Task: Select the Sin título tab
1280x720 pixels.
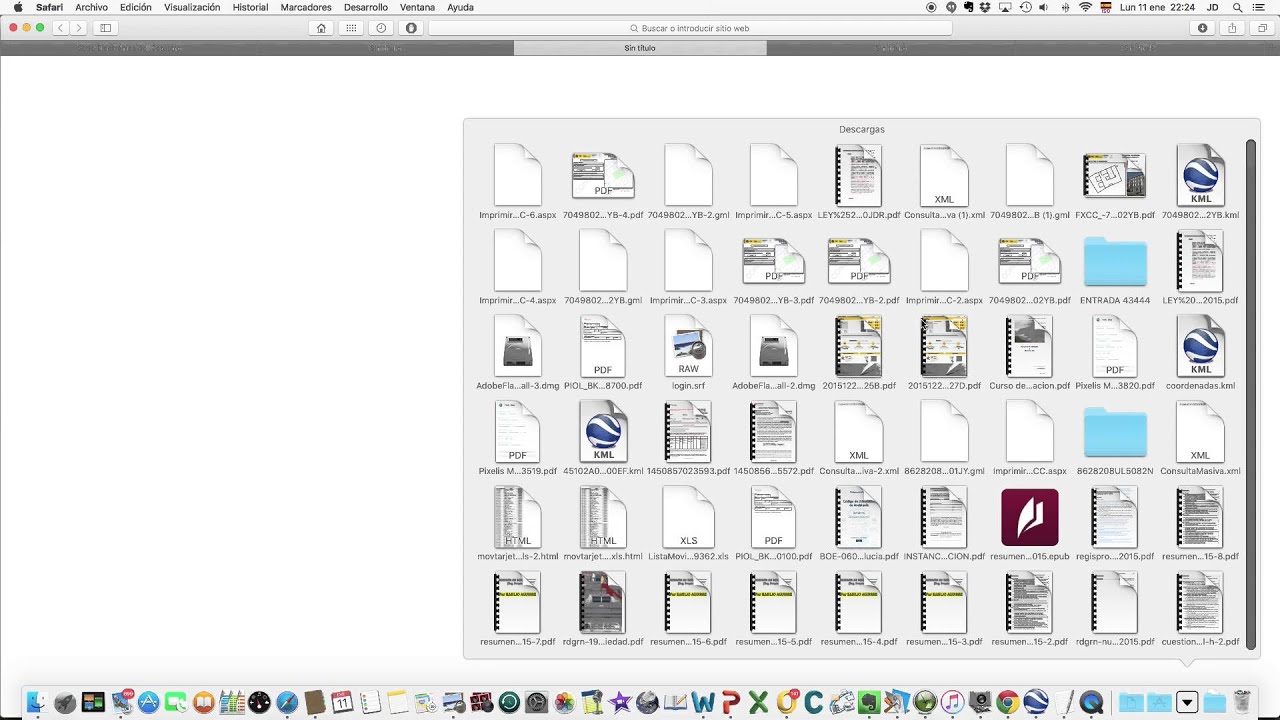Action: tap(640, 48)
